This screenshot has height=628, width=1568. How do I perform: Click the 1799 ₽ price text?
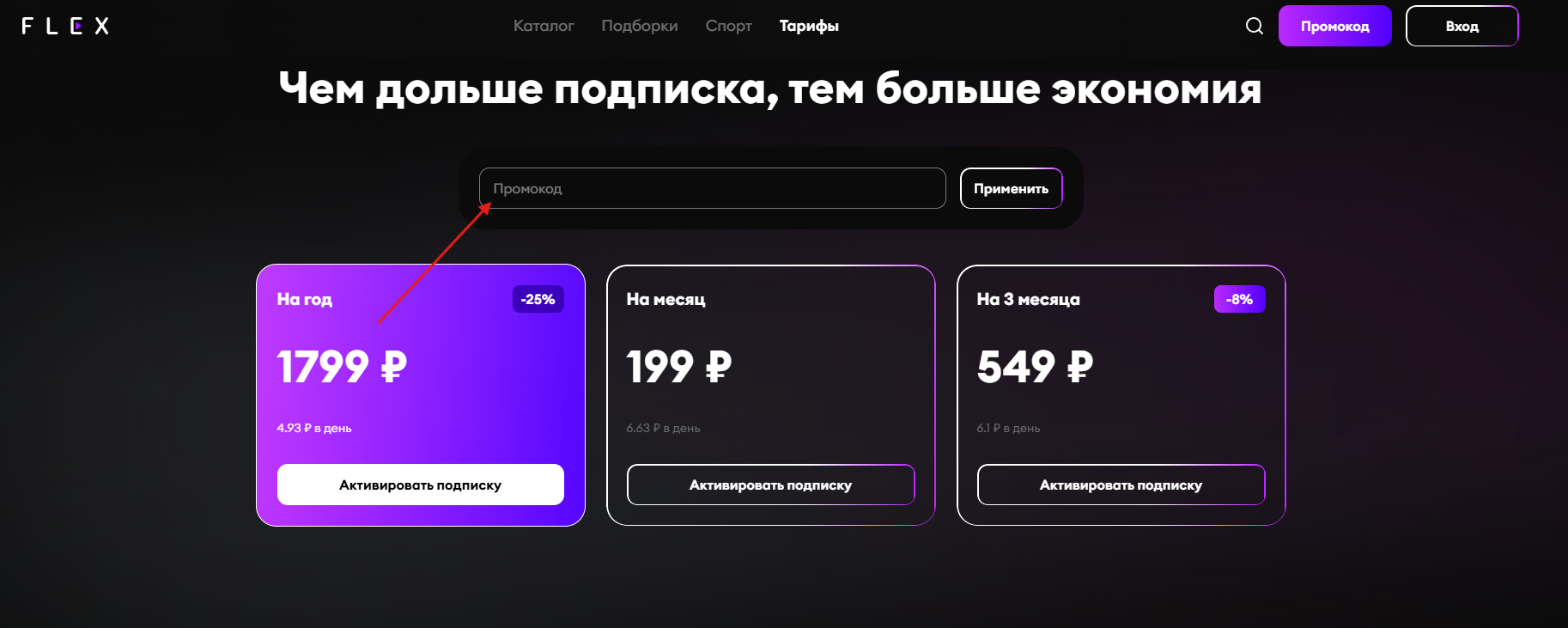[342, 367]
